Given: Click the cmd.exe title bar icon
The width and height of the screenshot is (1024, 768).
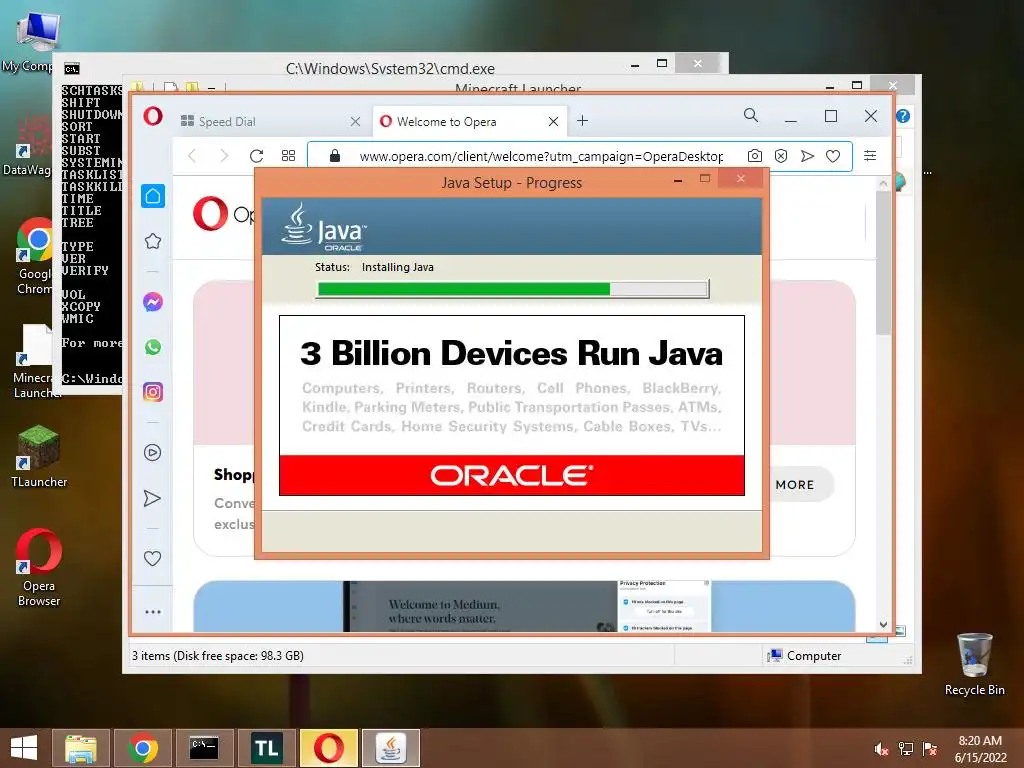Looking at the screenshot, I should (72, 69).
